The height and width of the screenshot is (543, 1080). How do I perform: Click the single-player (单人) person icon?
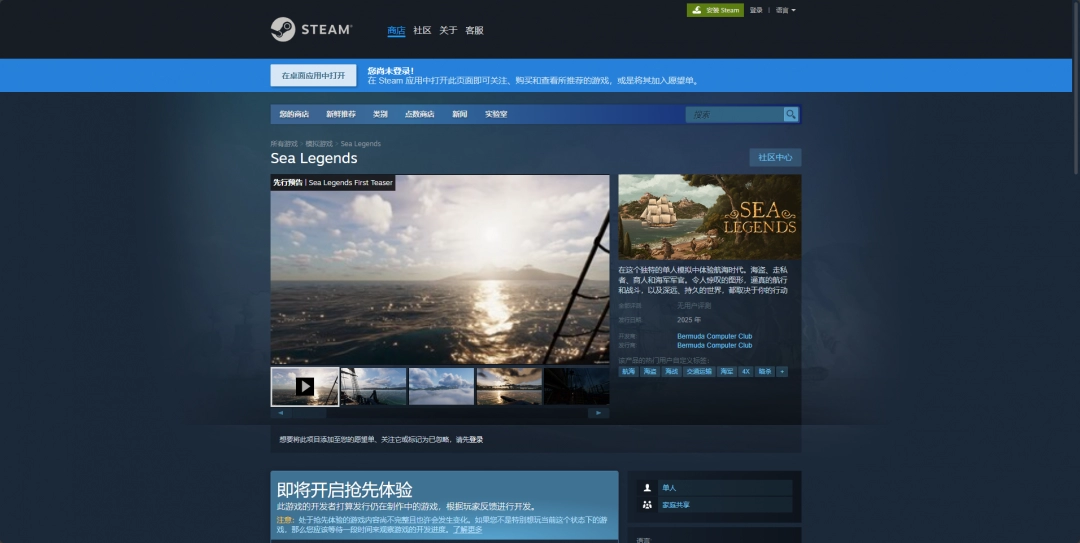pos(648,488)
